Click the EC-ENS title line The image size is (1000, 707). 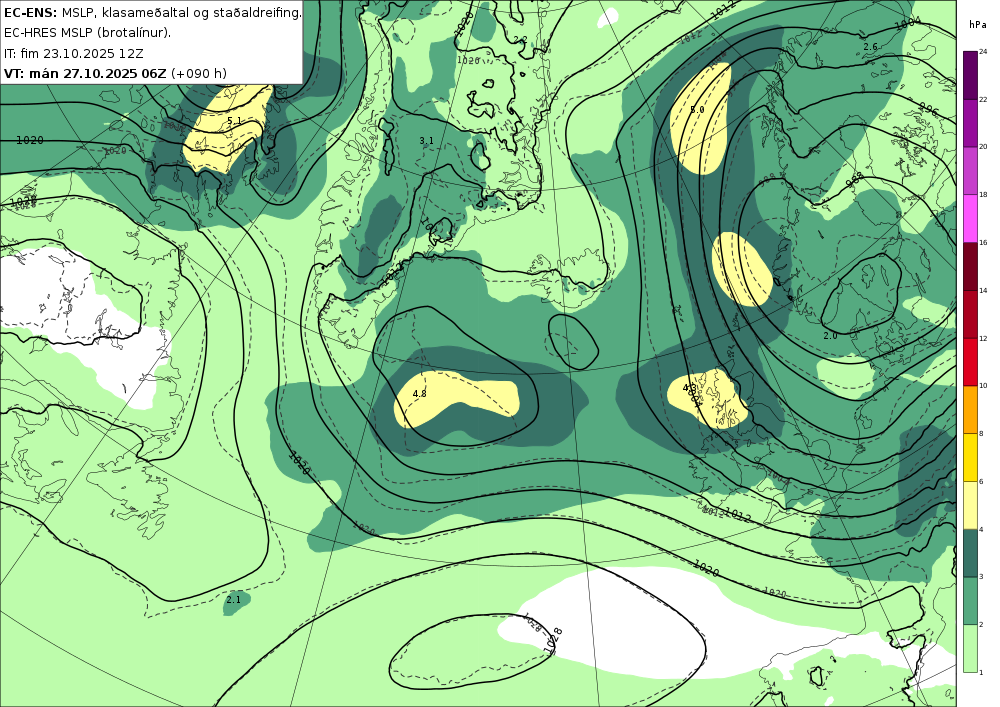(152, 12)
